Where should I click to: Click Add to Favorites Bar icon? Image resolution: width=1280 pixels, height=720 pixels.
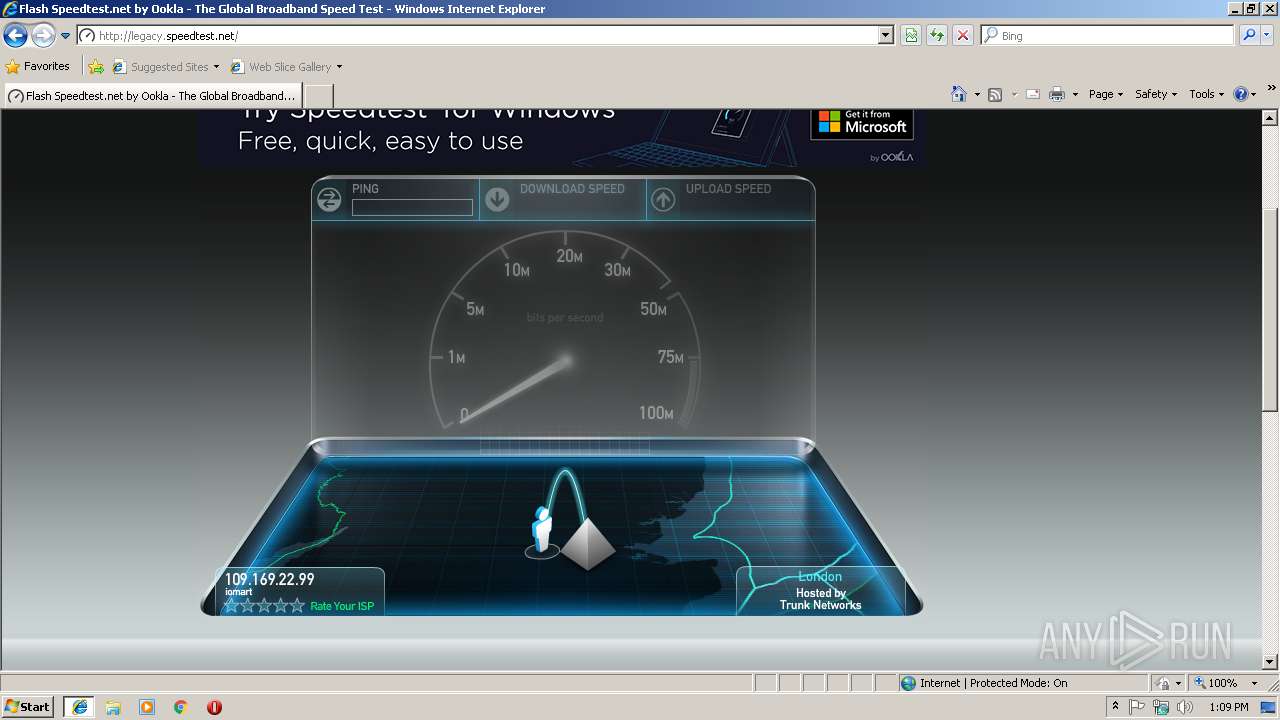96,67
